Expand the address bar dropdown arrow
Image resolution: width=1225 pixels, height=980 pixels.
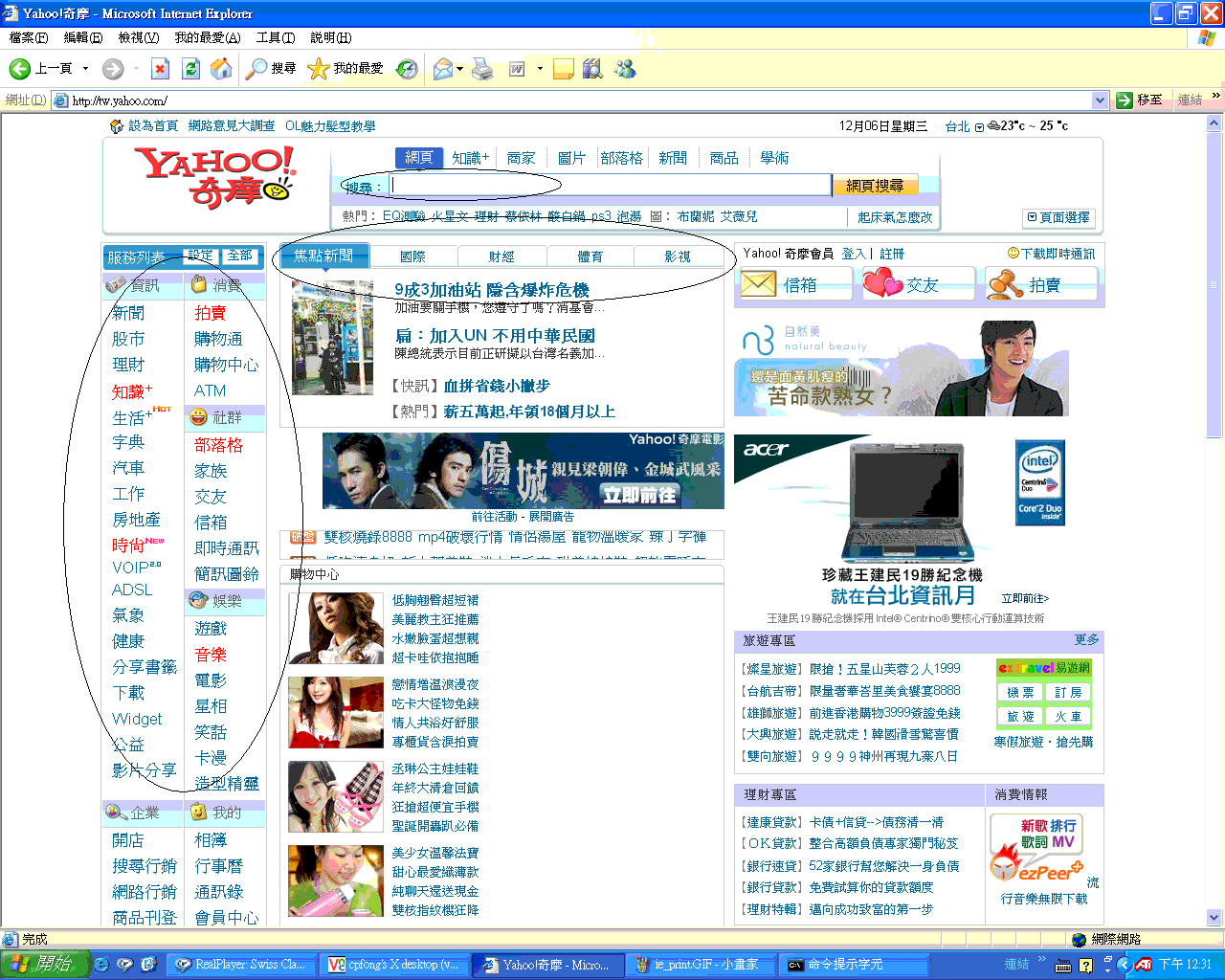pyautogui.click(x=1100, y=100)
